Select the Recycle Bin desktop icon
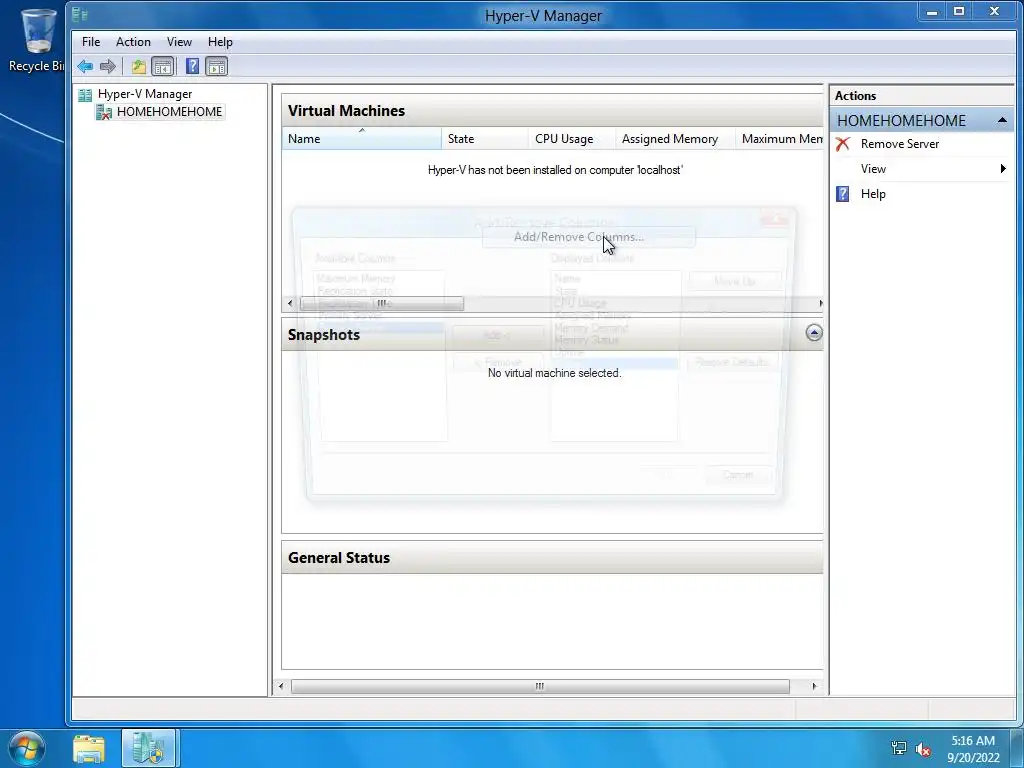 [x=36, y=39]
